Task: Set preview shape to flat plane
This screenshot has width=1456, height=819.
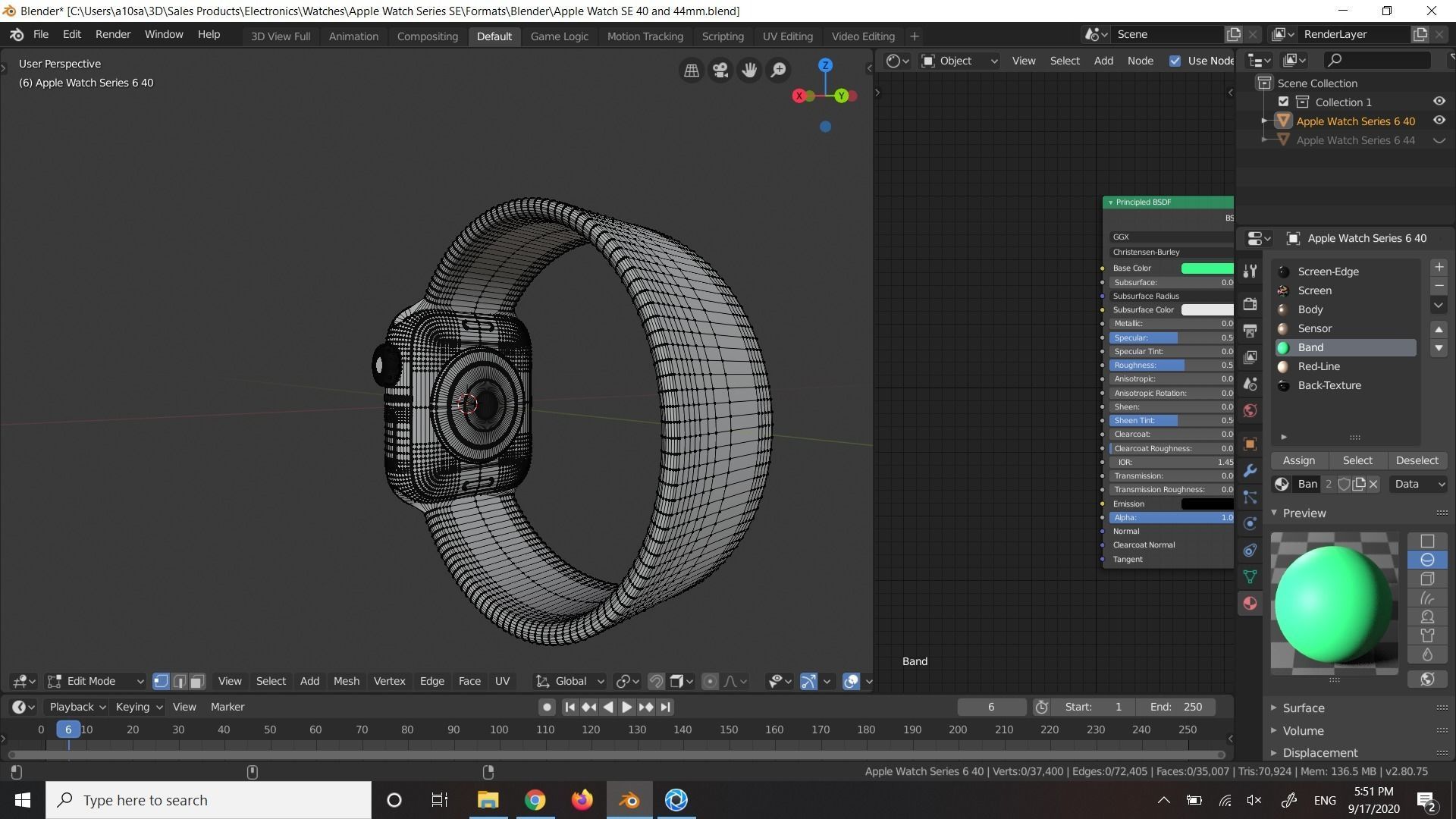Action: coord(1427,541)
